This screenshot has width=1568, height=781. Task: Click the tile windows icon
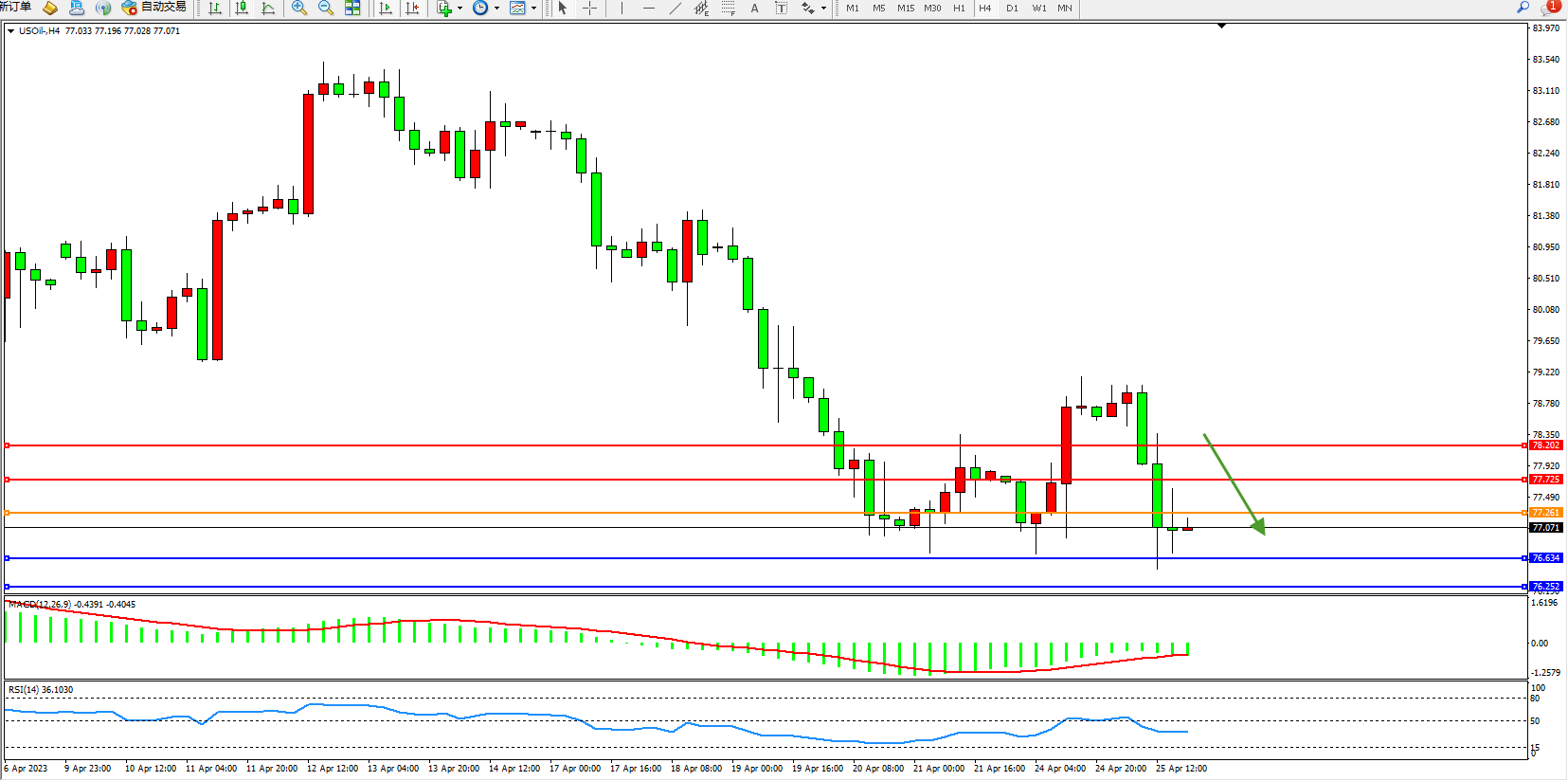(x=352, y=9)
